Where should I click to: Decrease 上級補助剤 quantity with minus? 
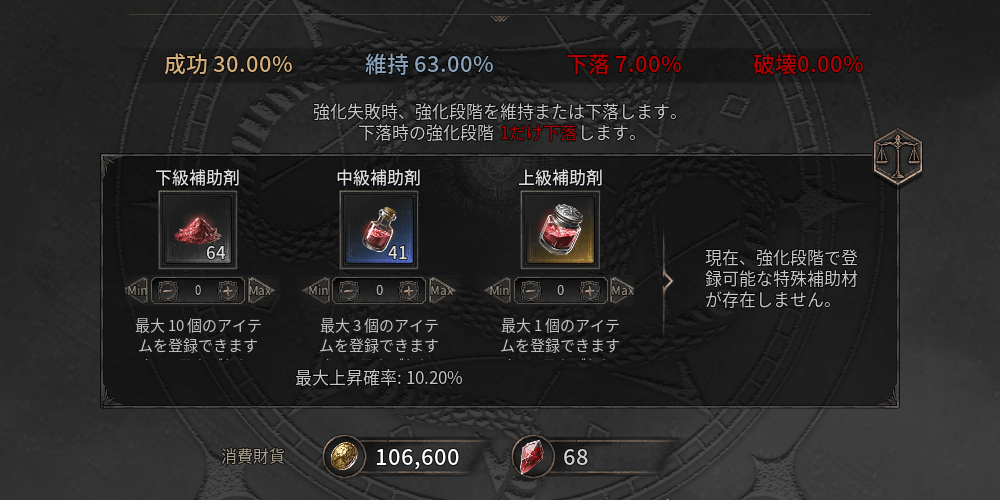(x=529, y=290)
